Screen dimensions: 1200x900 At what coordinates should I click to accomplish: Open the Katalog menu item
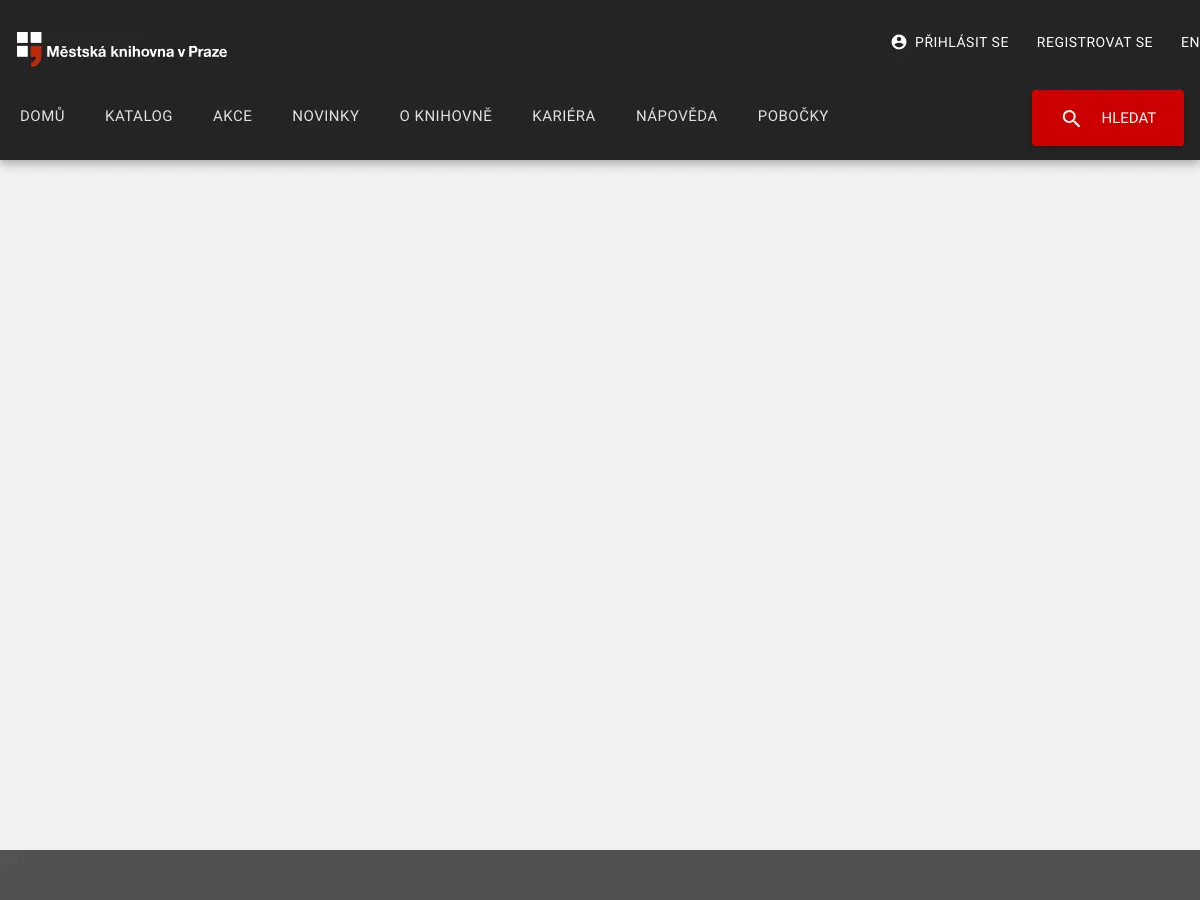pos(139,116)
